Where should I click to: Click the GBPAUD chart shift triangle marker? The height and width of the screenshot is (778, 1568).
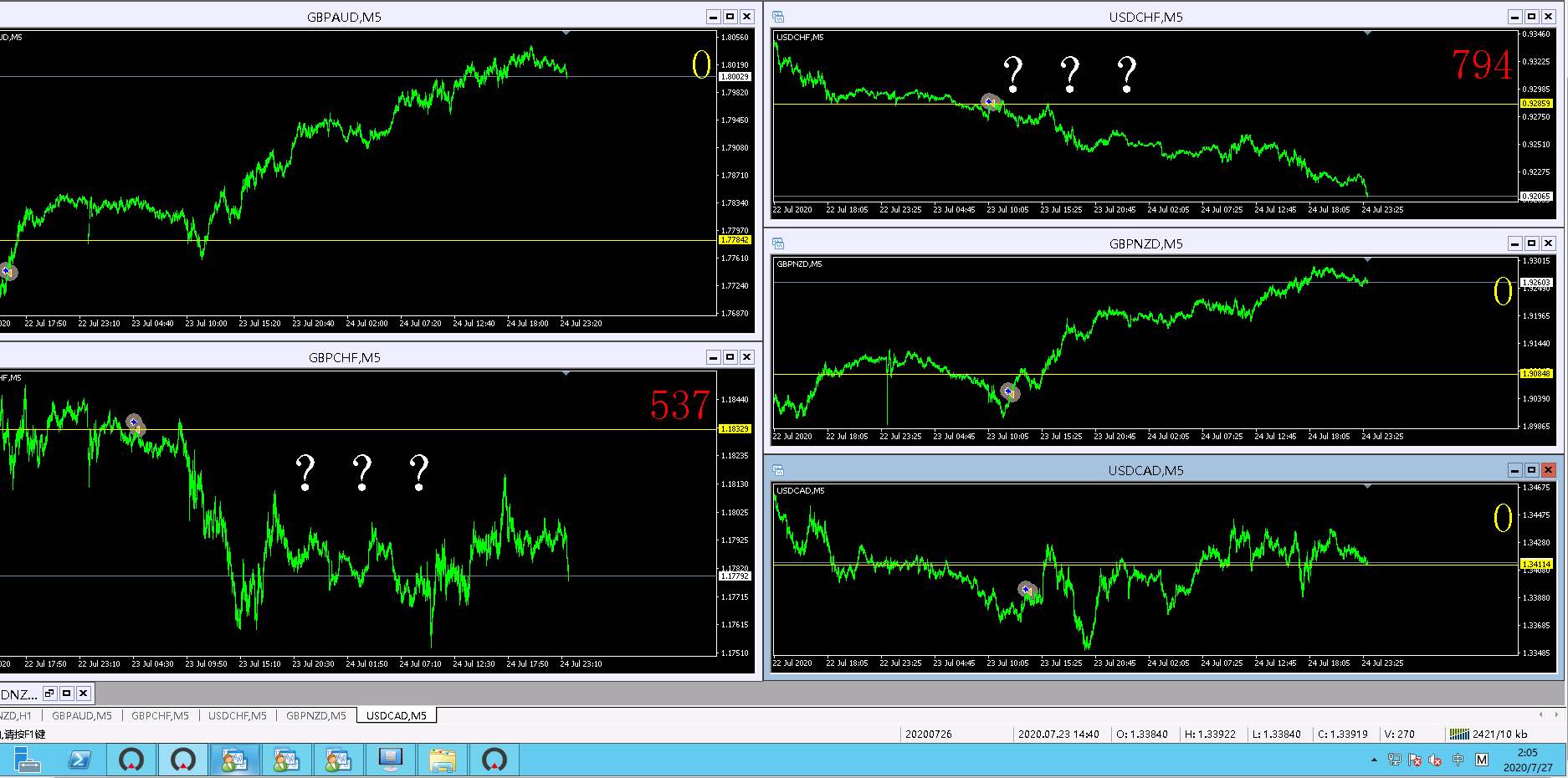[566, 33]
